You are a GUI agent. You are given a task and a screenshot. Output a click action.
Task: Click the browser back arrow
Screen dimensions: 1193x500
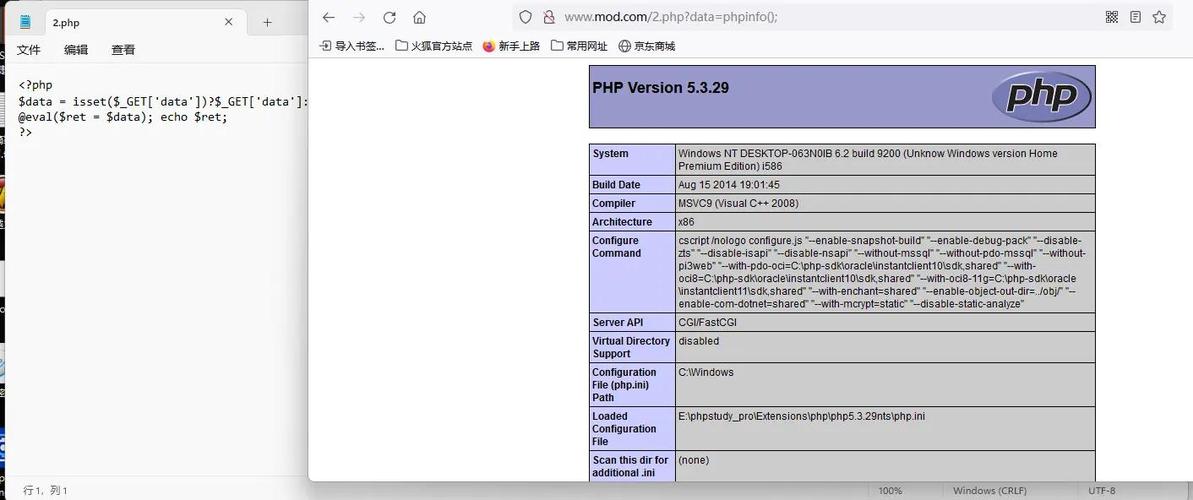[x=329, y=18]
